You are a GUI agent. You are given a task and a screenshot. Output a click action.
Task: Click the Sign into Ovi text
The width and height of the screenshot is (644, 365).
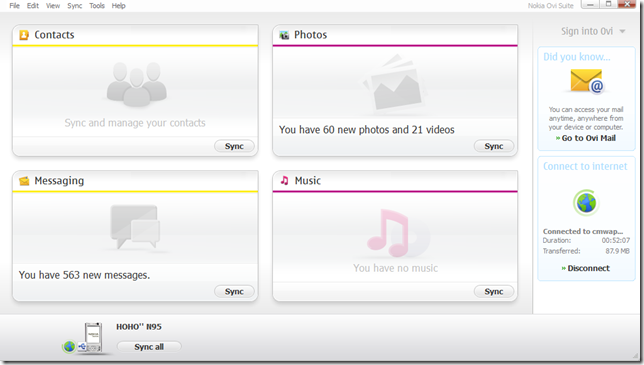tap(587, 32)
